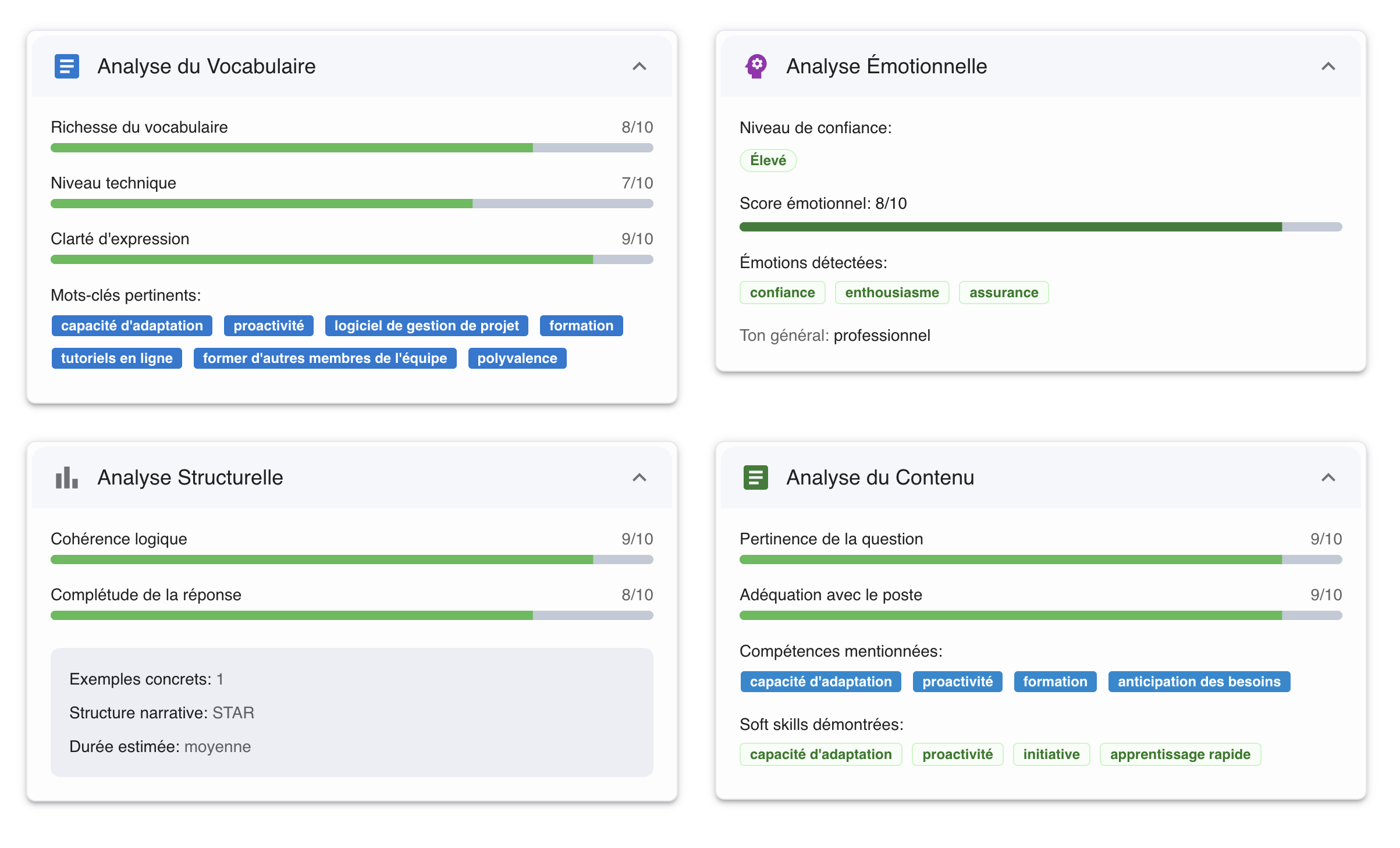Click the Pertinence de la question 9/10 score
The height and width of the screenshot is (848, 1400).
pyautogui.click(x=1326, y=539)
